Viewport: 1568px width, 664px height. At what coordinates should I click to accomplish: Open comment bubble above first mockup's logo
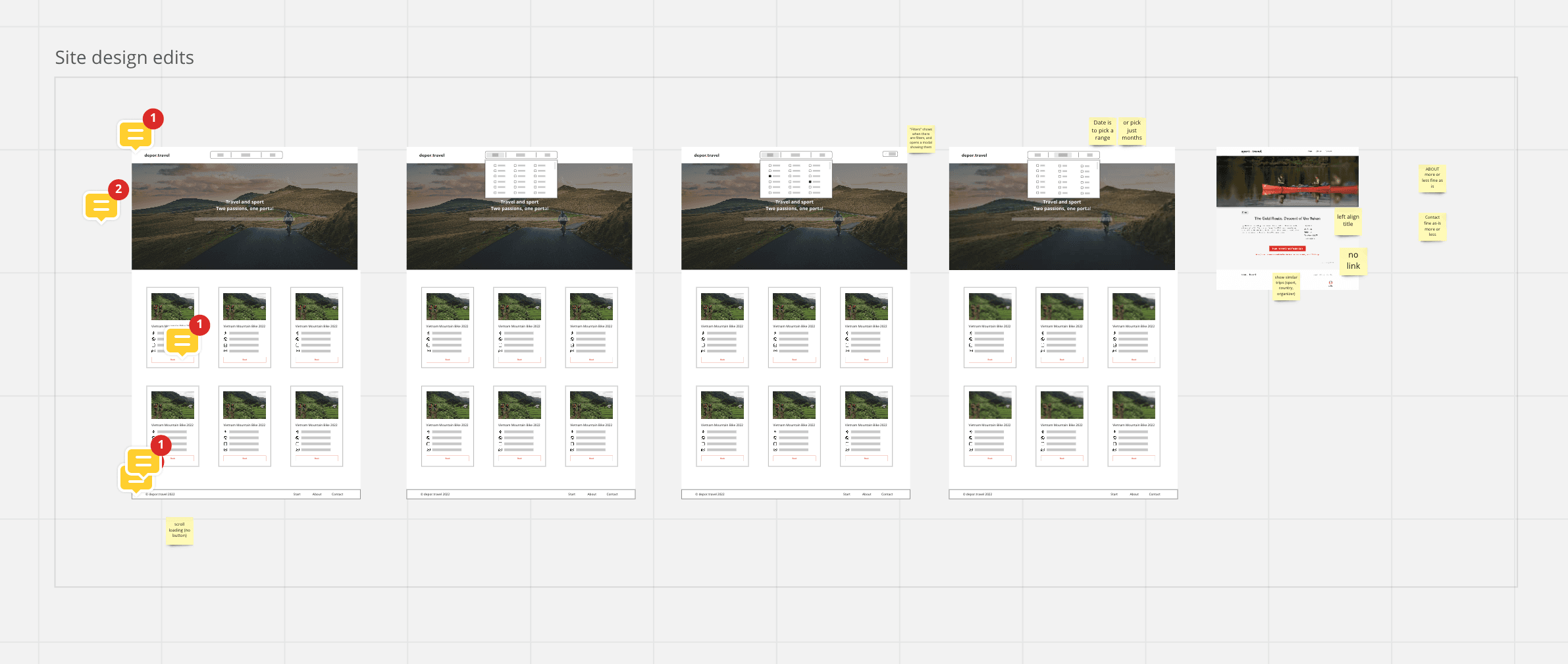135,134
